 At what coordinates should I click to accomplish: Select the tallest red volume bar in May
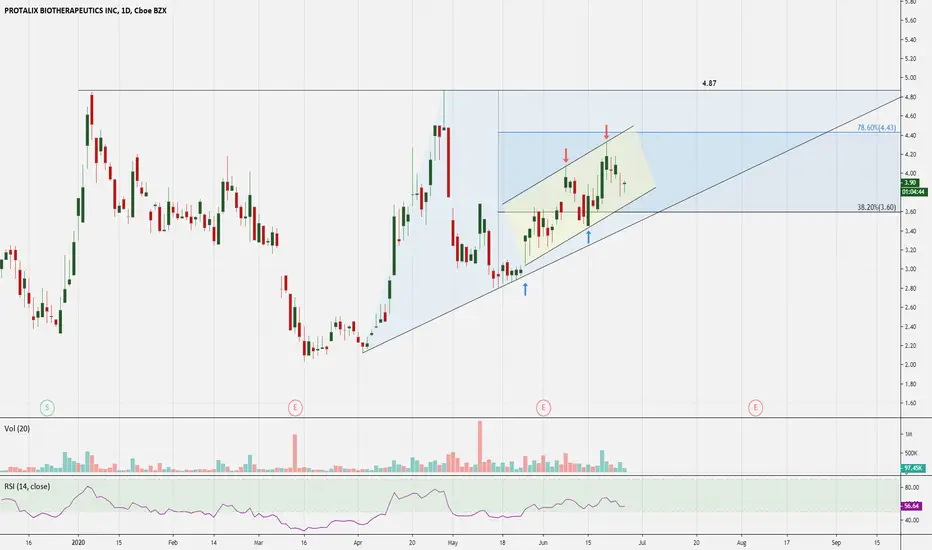(x=480, y=447)
